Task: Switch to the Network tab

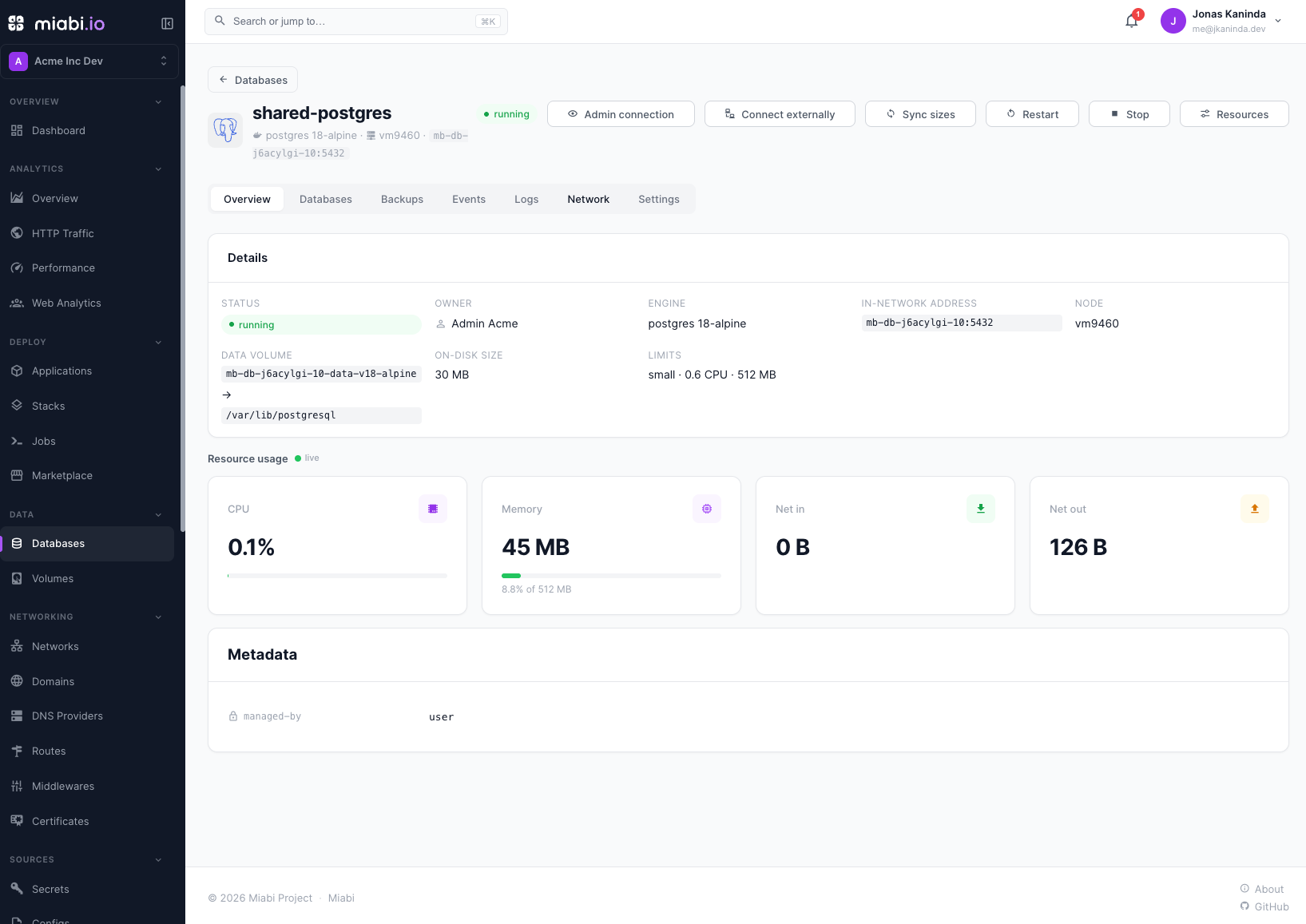Action: 589,200
